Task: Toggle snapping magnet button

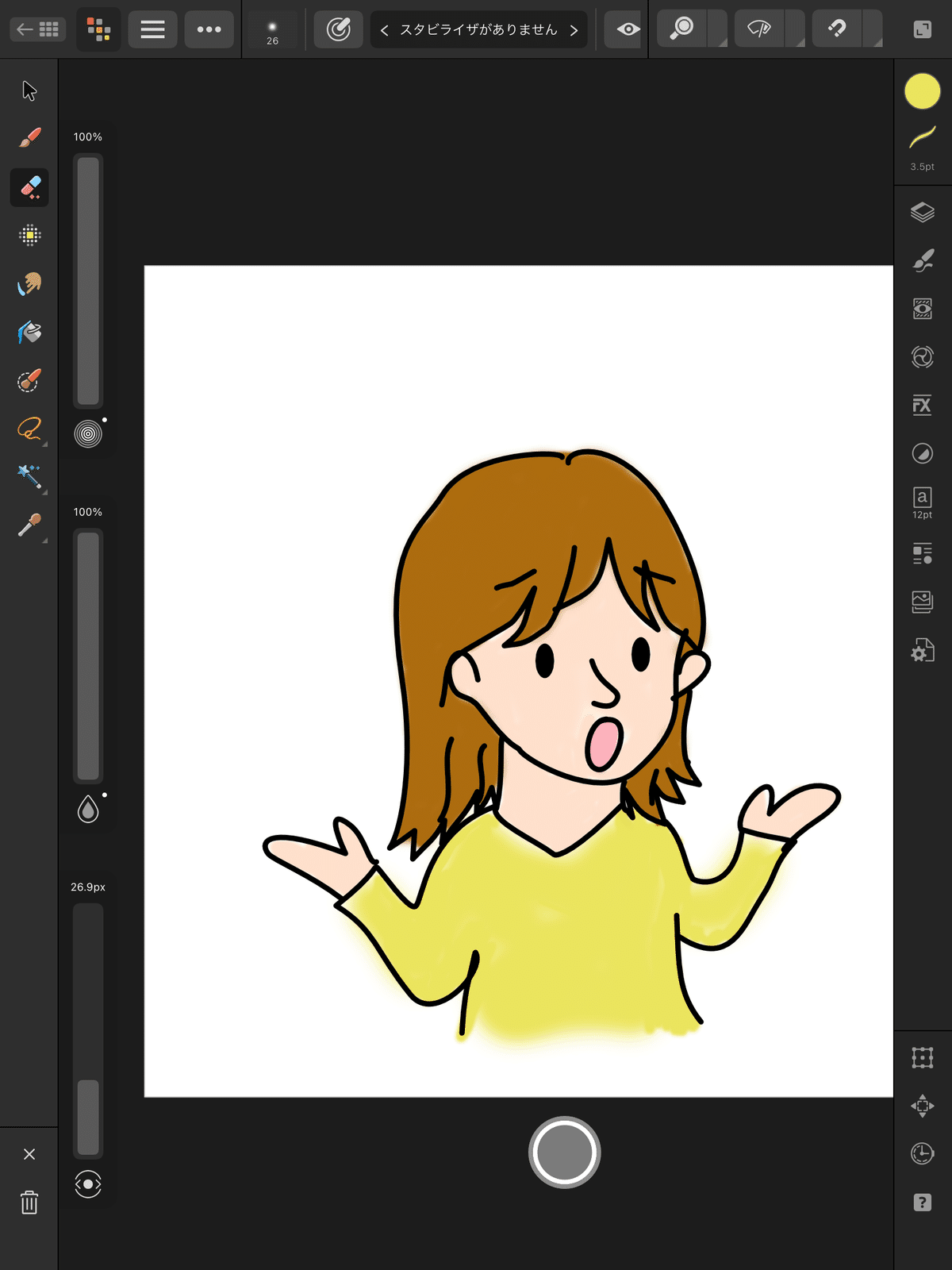Action: click(x=837, y=29)
